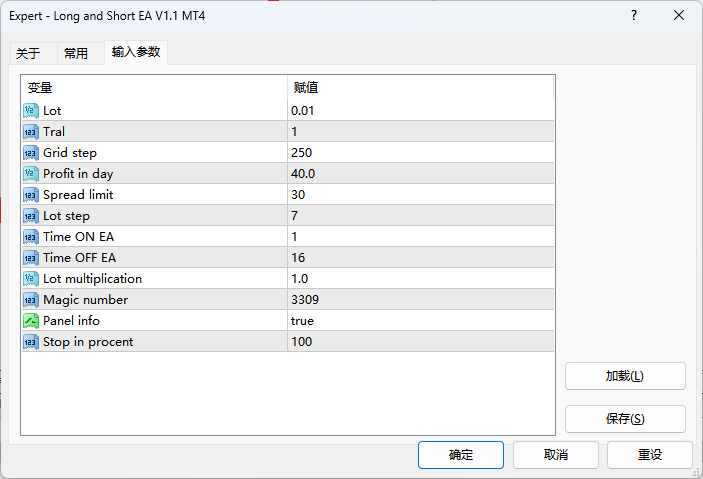Click the icon next to Lot step

coord(30,216)
